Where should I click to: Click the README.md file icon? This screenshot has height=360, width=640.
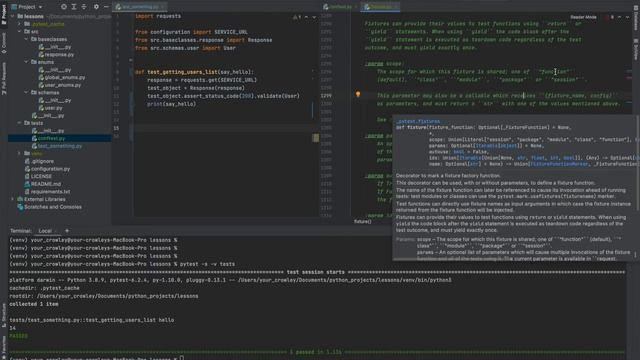27,184
